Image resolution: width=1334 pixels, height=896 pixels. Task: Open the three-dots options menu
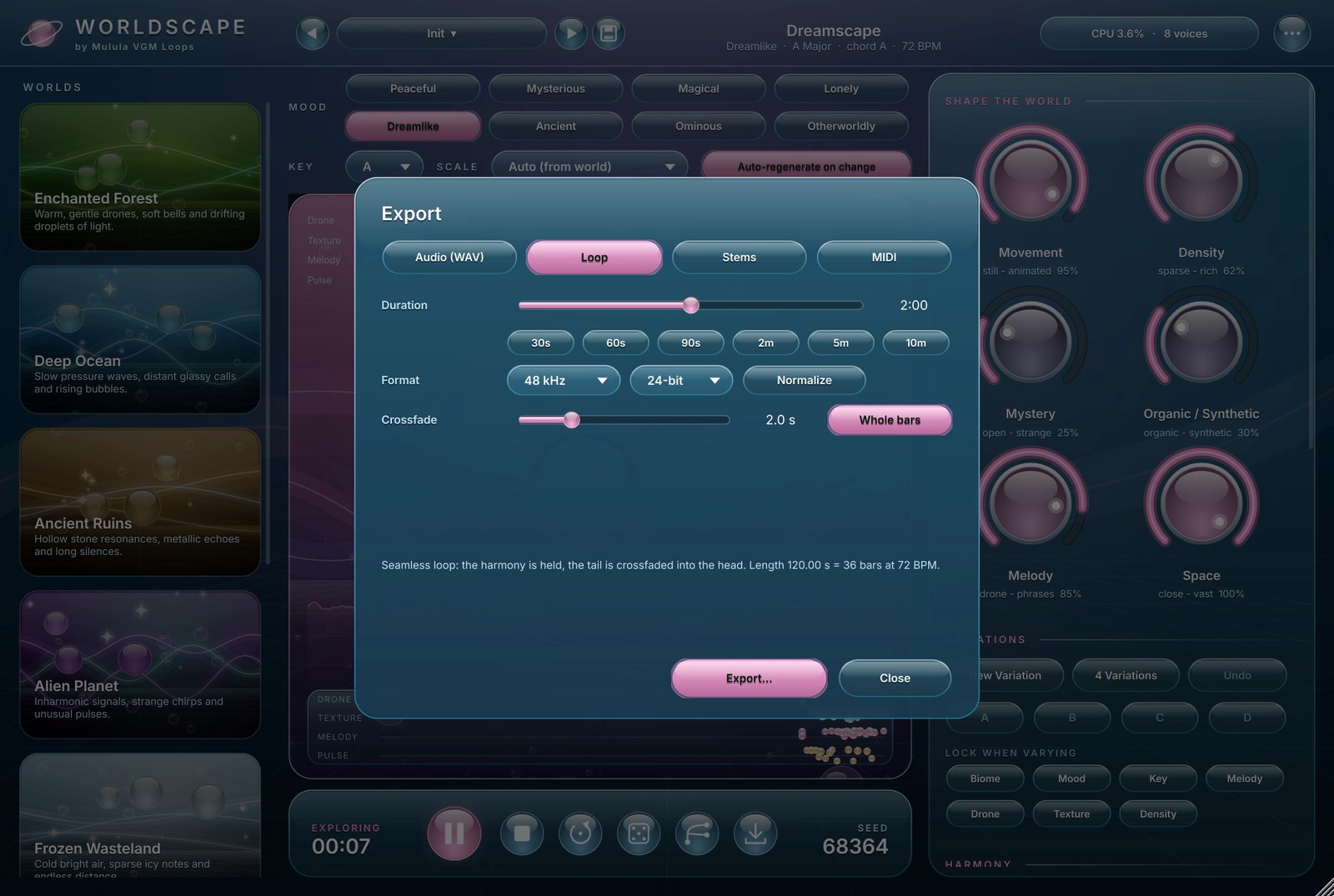(1291, 33)
